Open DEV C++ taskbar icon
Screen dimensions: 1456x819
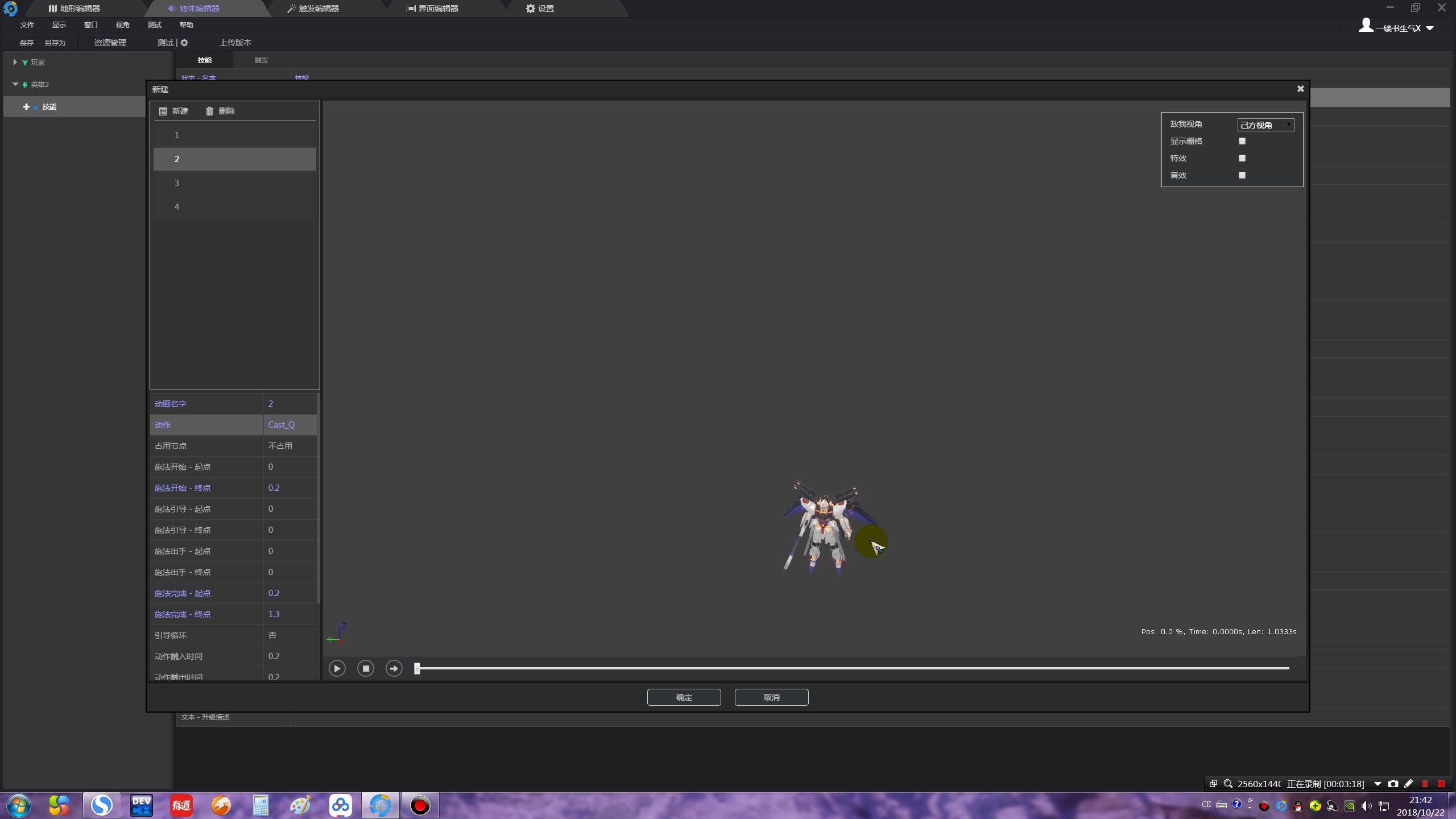142,806
